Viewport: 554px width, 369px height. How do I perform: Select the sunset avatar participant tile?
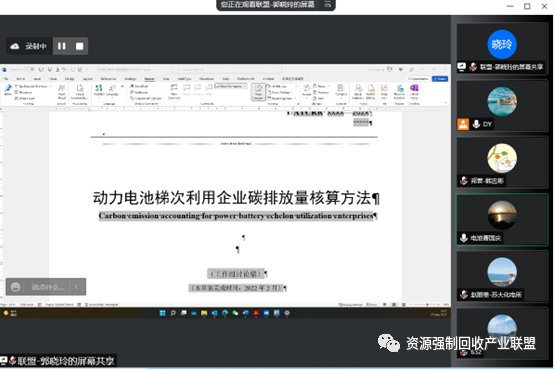(502, 219)
